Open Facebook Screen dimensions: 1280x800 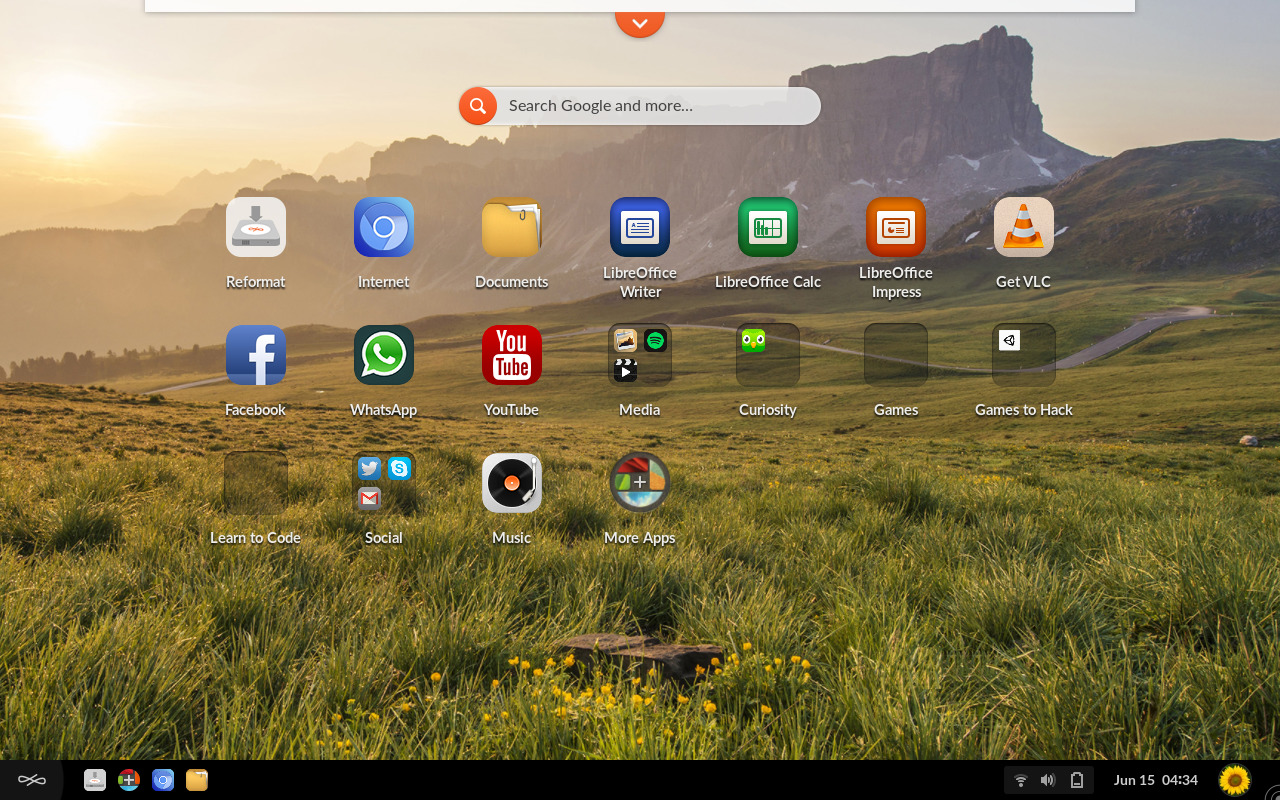pos(256,355)
